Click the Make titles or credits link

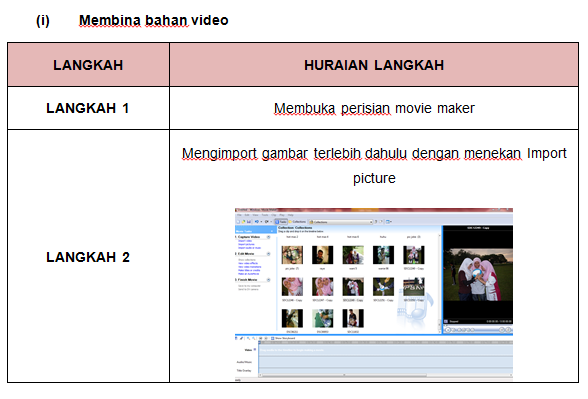249,270
